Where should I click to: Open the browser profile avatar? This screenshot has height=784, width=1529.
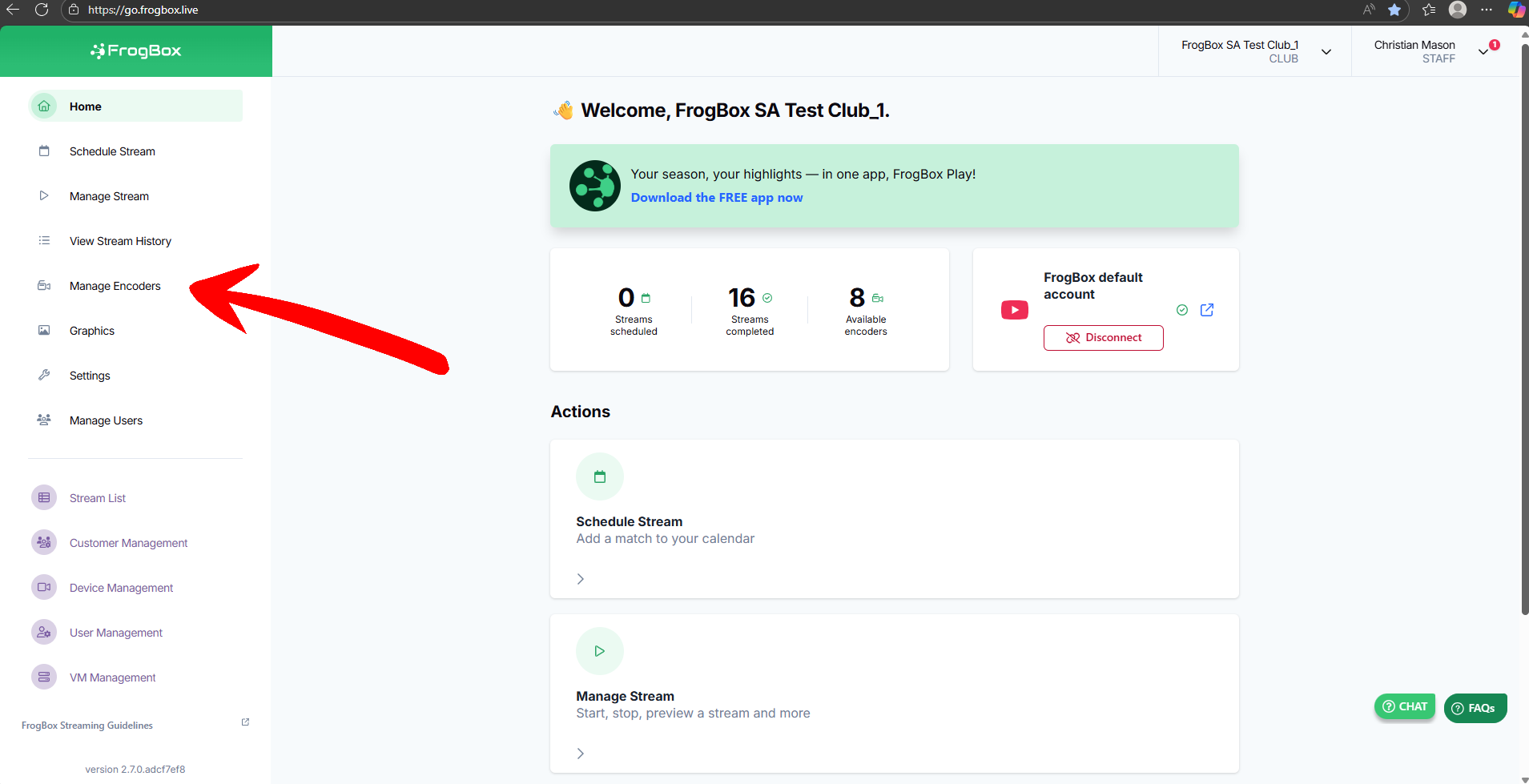click(x=1458, y=10)
